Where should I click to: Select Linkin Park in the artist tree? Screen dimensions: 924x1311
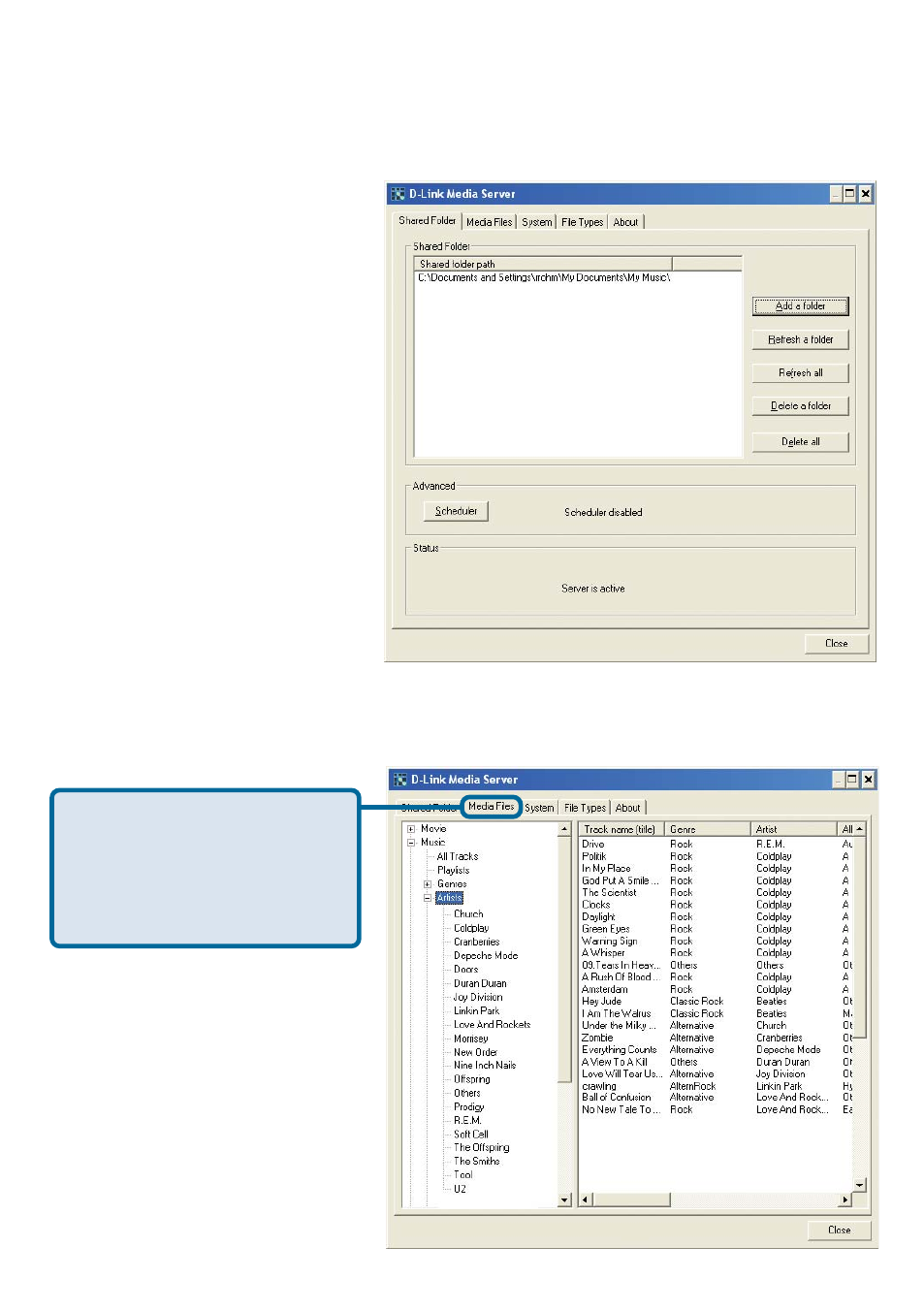coord(476,1010)
